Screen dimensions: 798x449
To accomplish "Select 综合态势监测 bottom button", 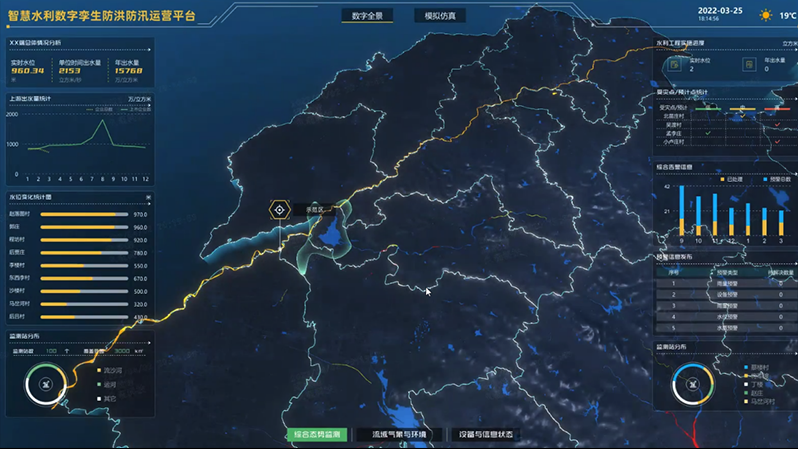I will click(x=316, y=435).
